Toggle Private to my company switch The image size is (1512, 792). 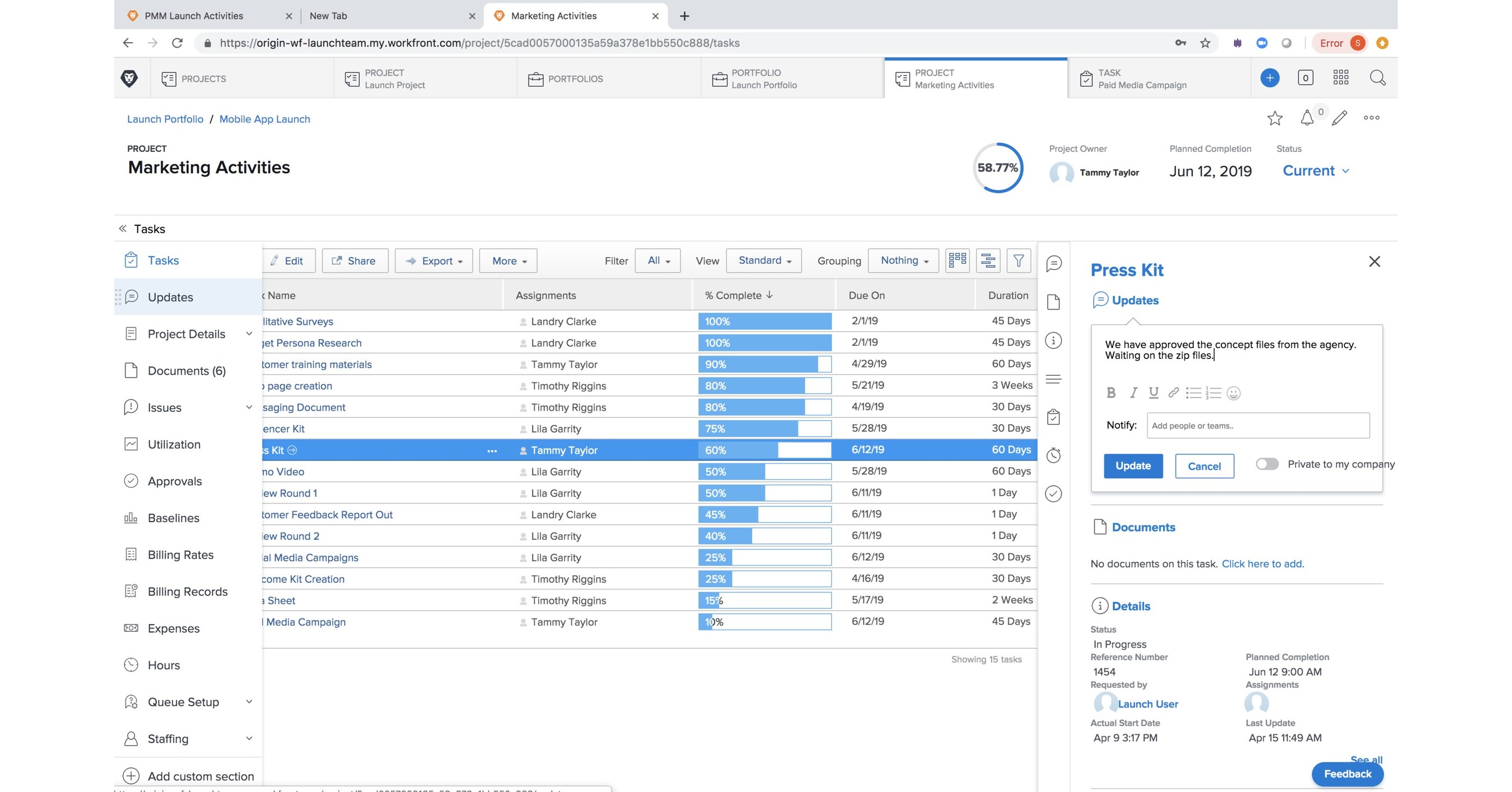point(1267,464)
